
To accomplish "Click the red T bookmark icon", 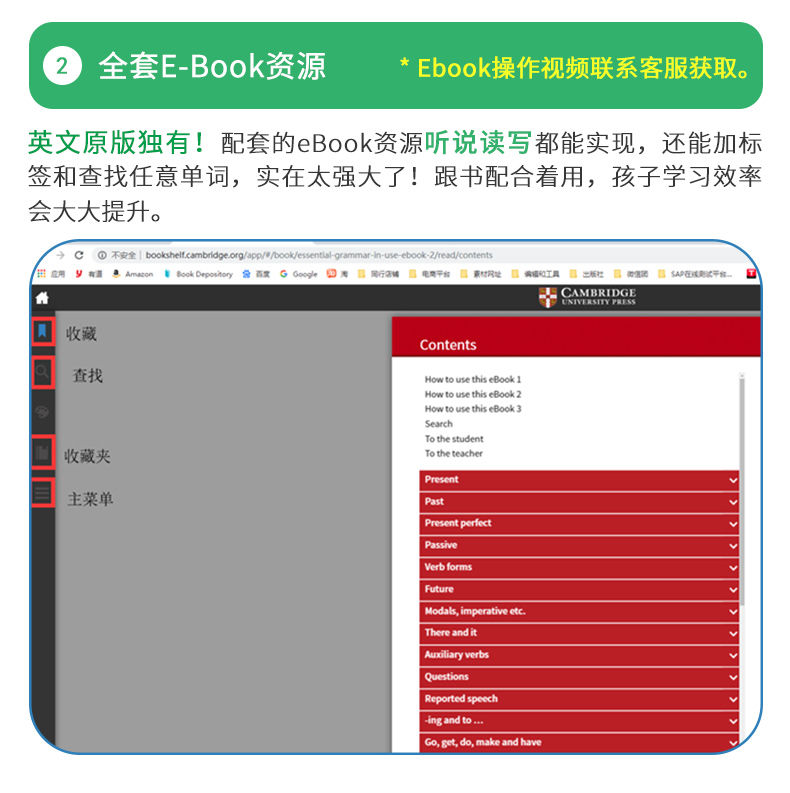I will coord(751,274).
